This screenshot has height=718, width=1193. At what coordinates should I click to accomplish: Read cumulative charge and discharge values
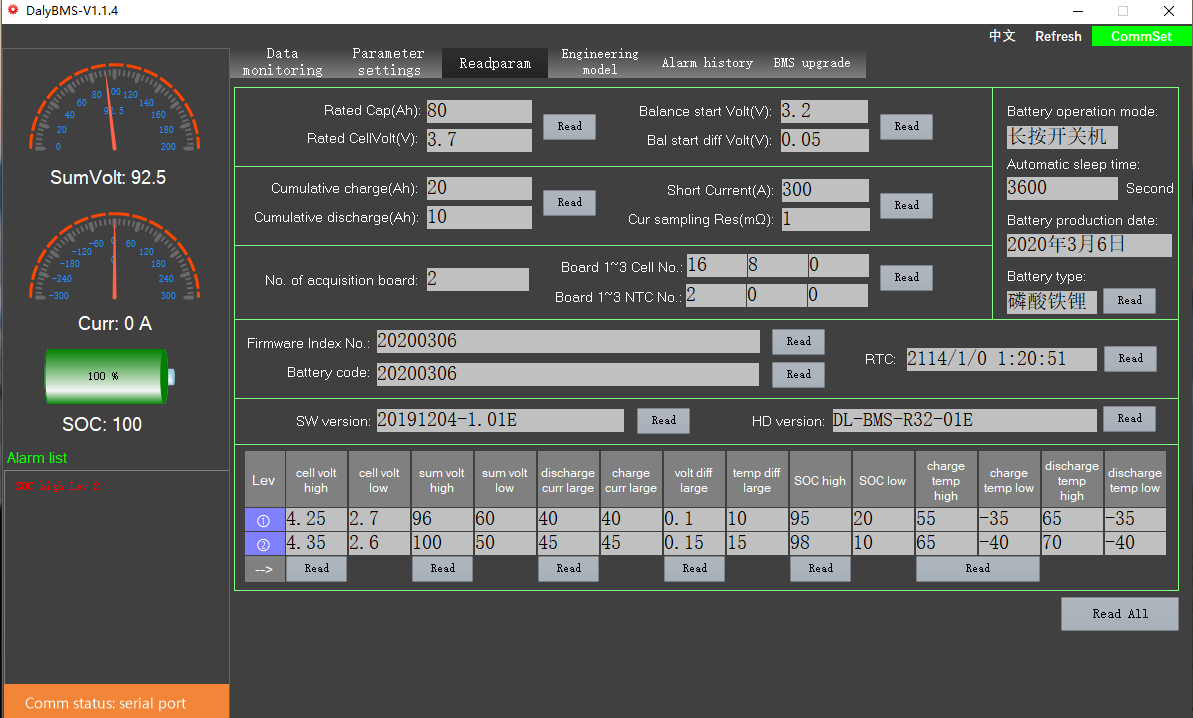(x=569, y=202)
